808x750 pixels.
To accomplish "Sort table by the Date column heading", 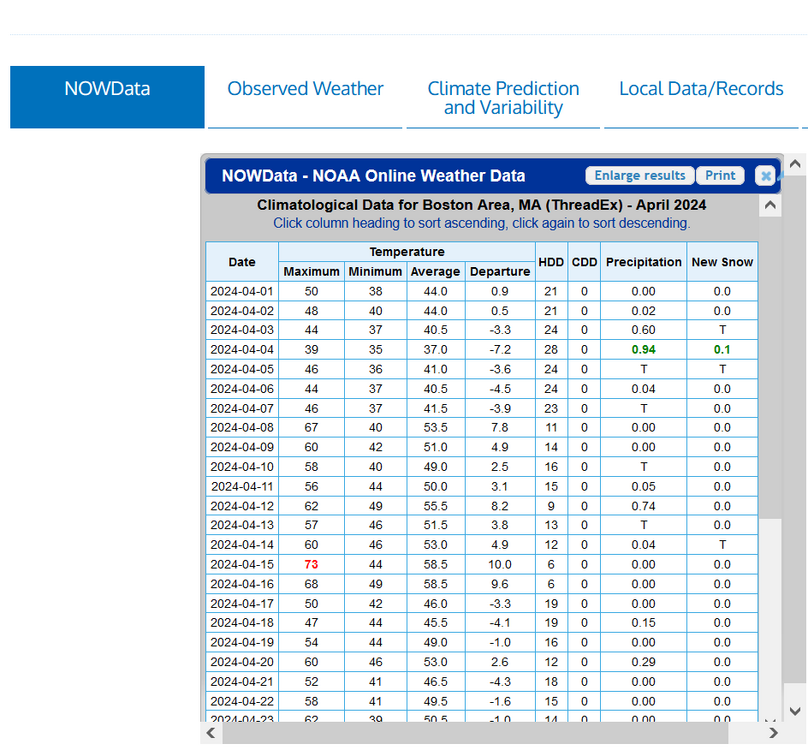I will point(242,262).
